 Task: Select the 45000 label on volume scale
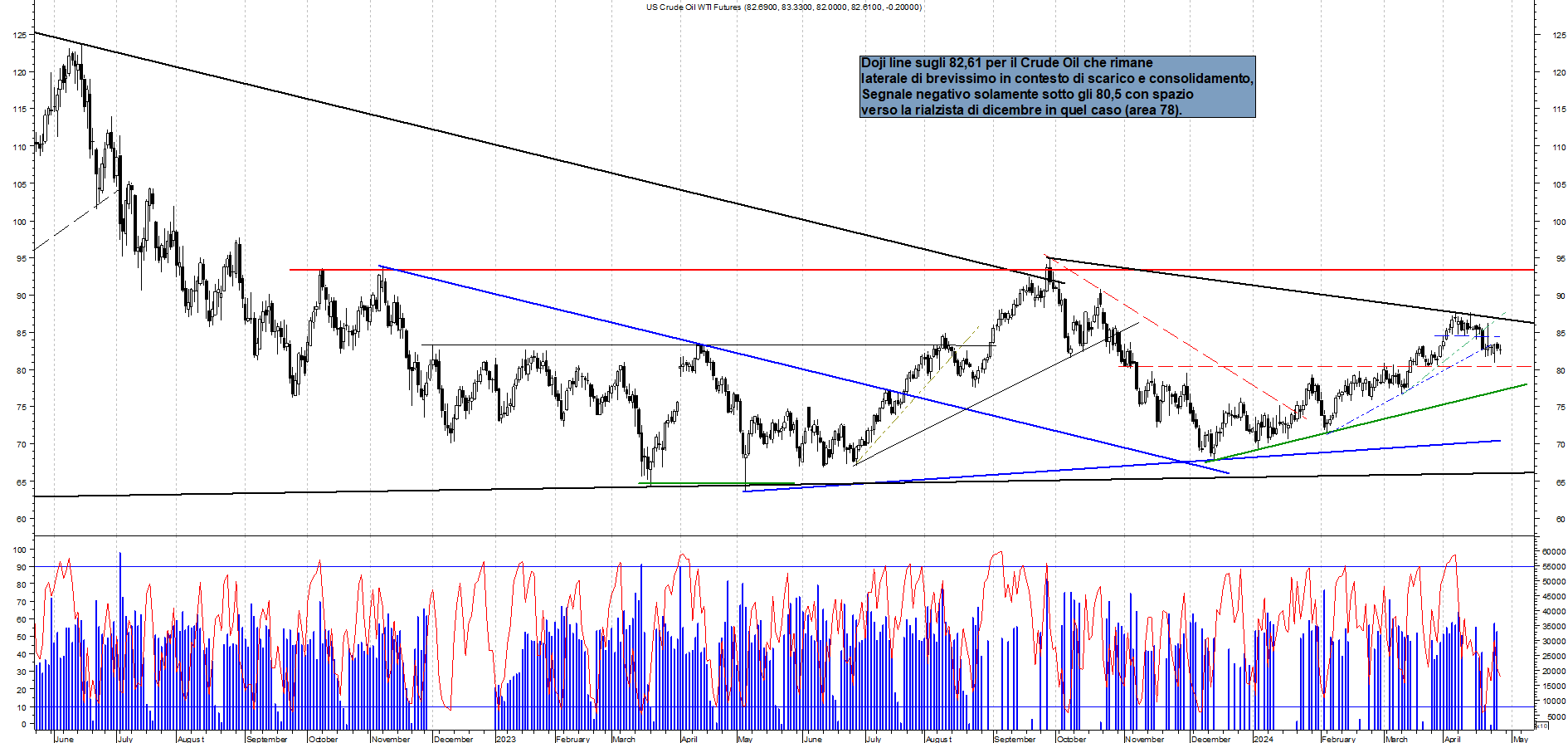[x=1553, y=596]
